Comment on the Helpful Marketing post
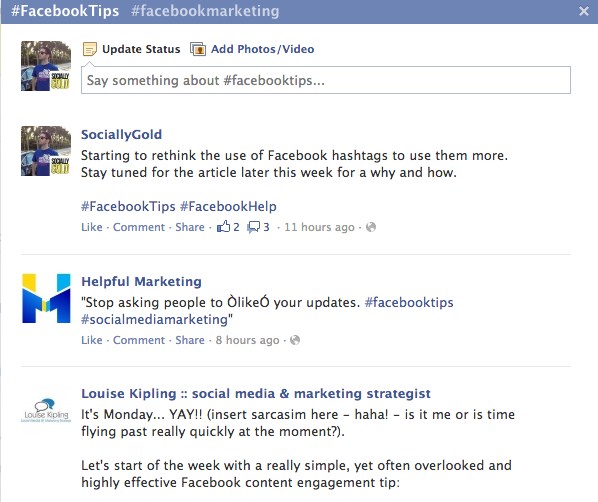The height and width of the screenshot is (502, 598). (x=139, y=340)
